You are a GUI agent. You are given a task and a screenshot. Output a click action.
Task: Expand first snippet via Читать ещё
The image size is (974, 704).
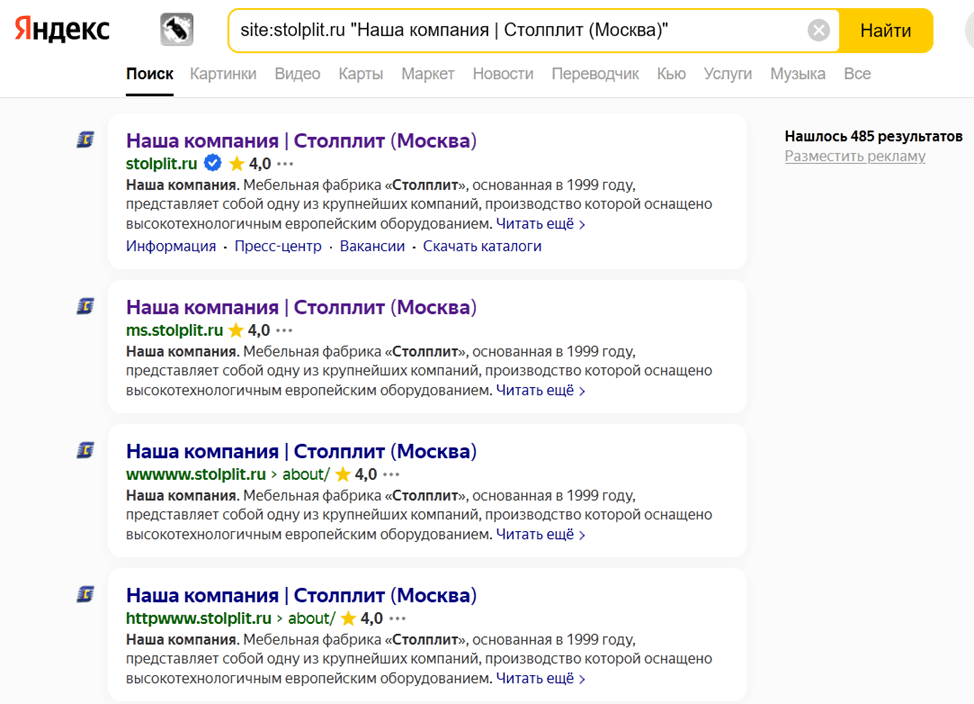tap(540, 224)
